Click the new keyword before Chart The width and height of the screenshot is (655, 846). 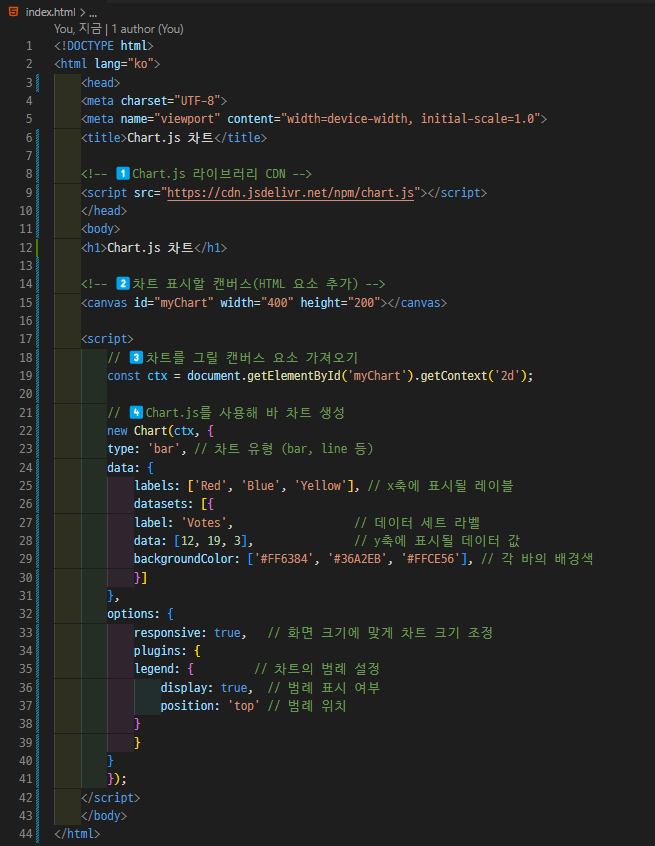pos(117,431)
